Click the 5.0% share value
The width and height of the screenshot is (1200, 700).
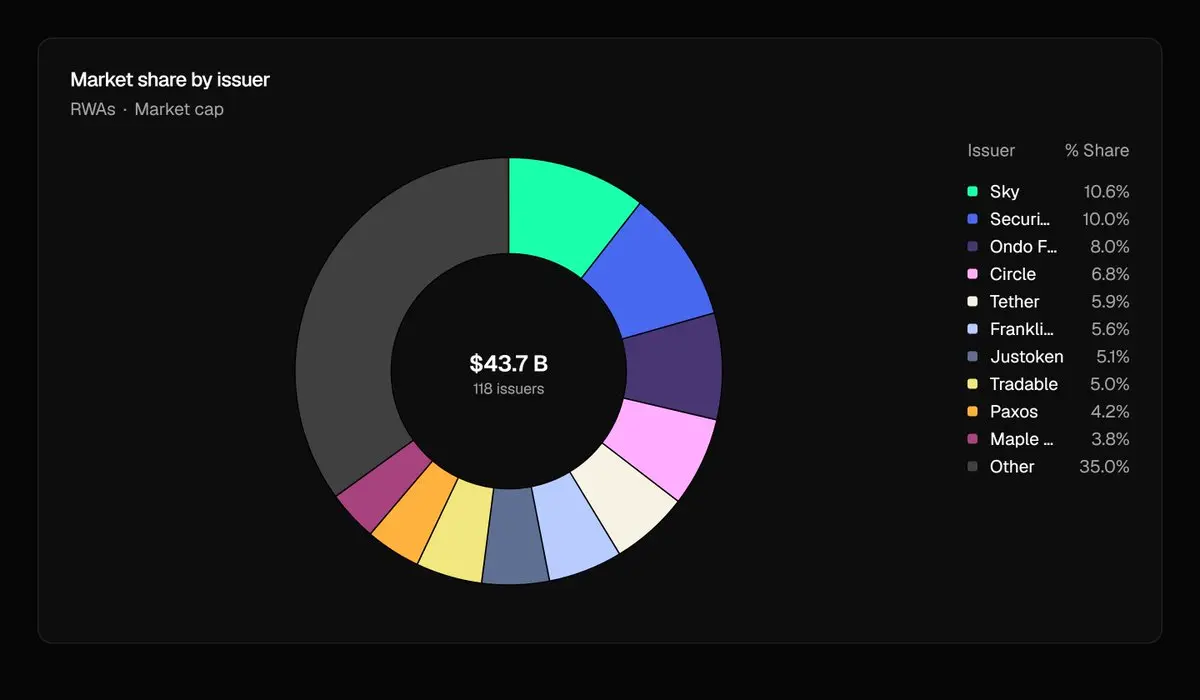[x=1110, y=384]
